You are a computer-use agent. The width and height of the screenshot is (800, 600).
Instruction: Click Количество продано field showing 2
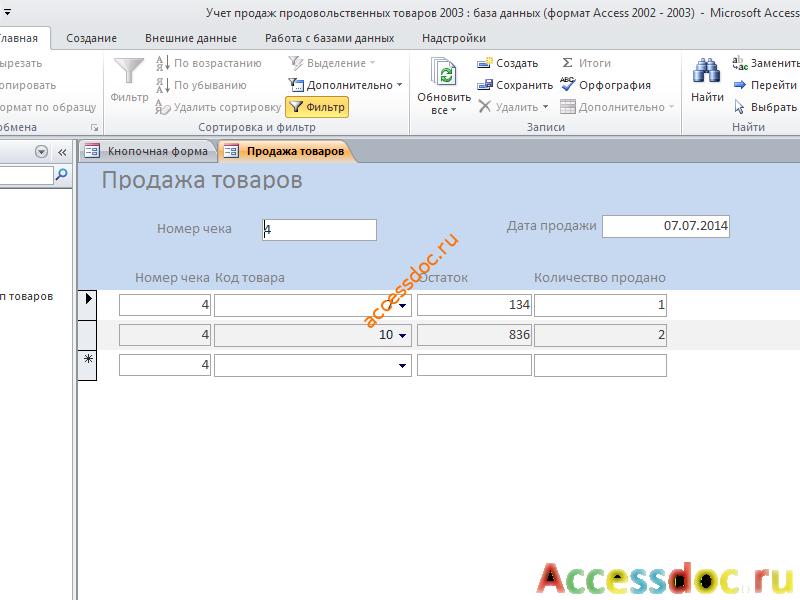(600, 335)
